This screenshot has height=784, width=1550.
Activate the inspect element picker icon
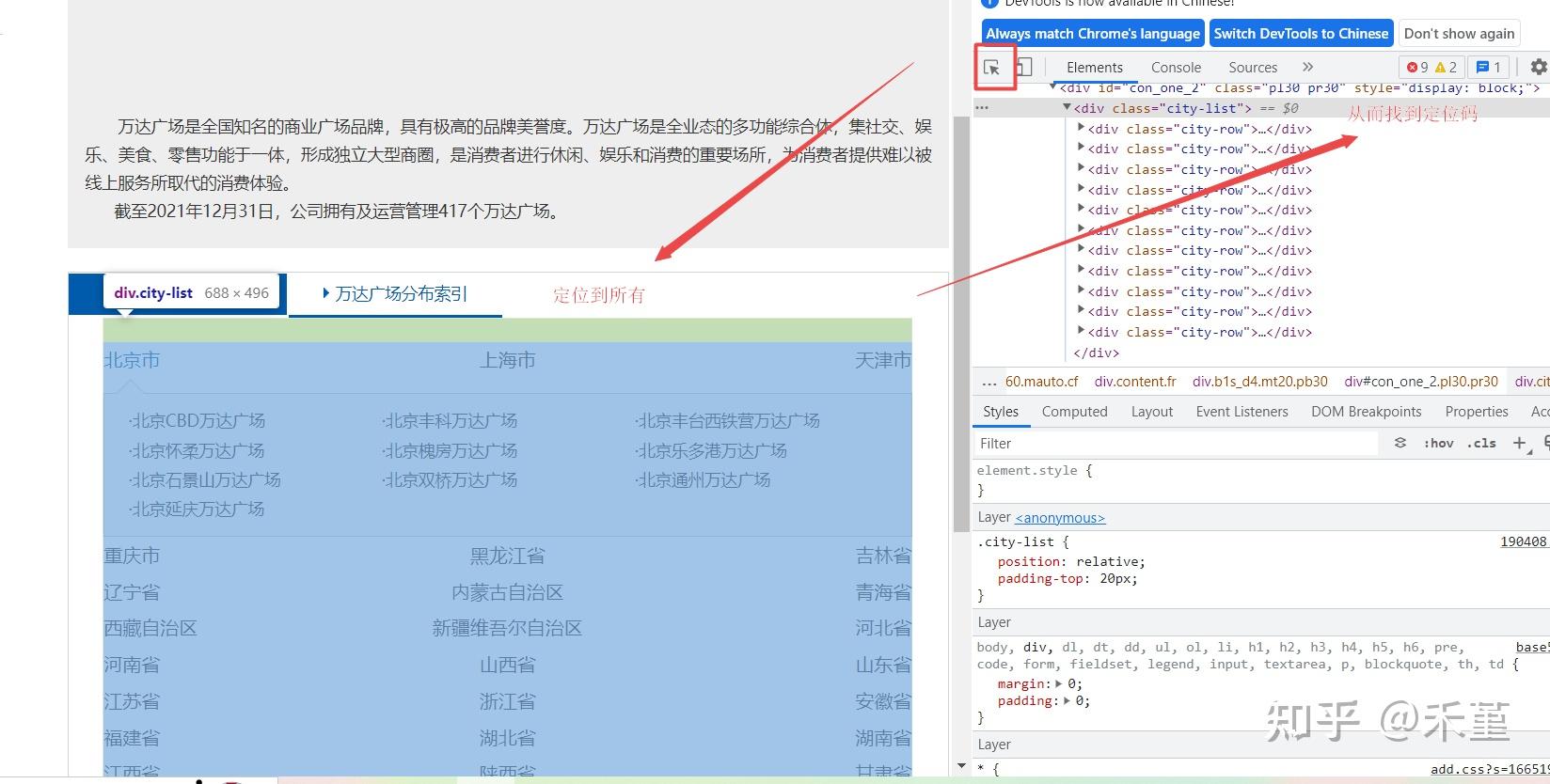click(991, 68)
